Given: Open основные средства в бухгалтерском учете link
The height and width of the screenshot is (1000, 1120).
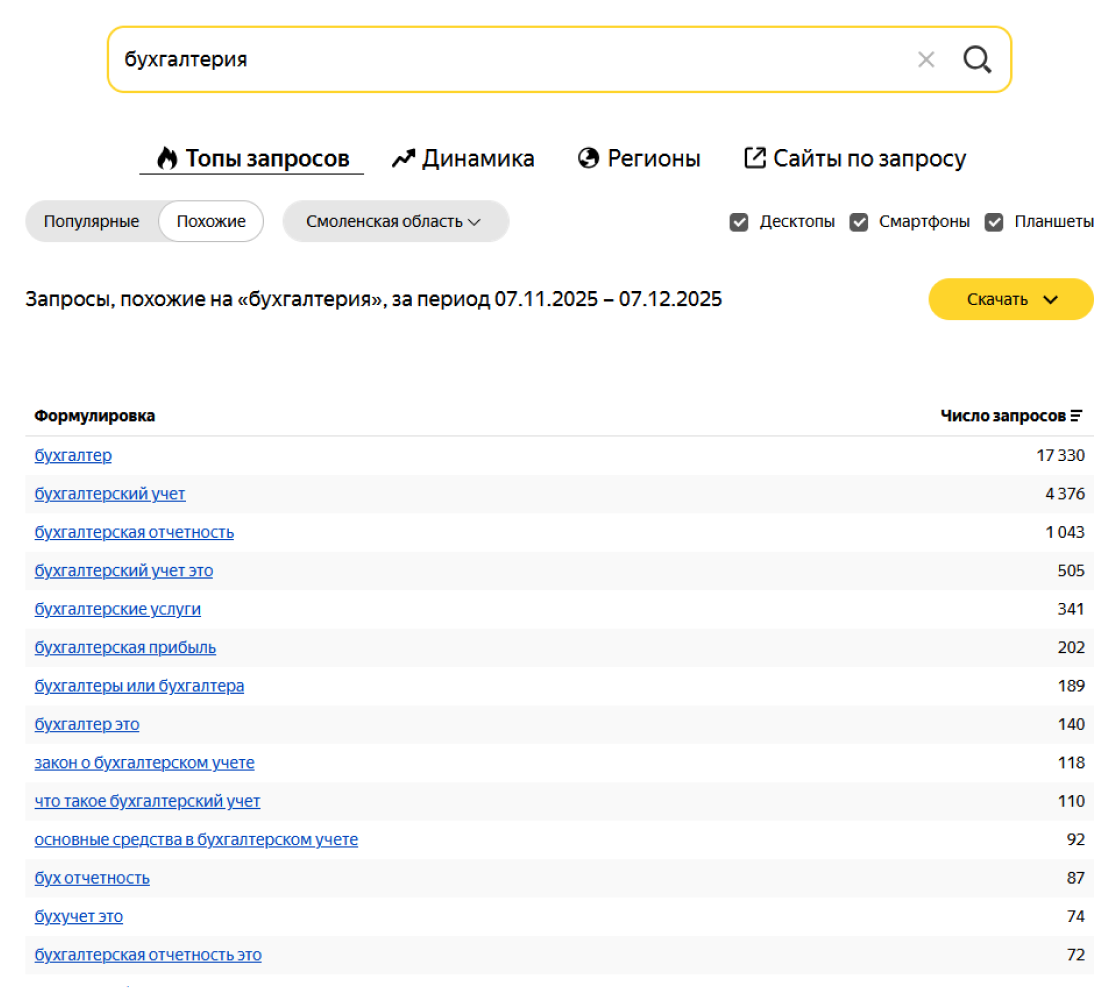Looking at the screenshot, I should click(196, 841).
